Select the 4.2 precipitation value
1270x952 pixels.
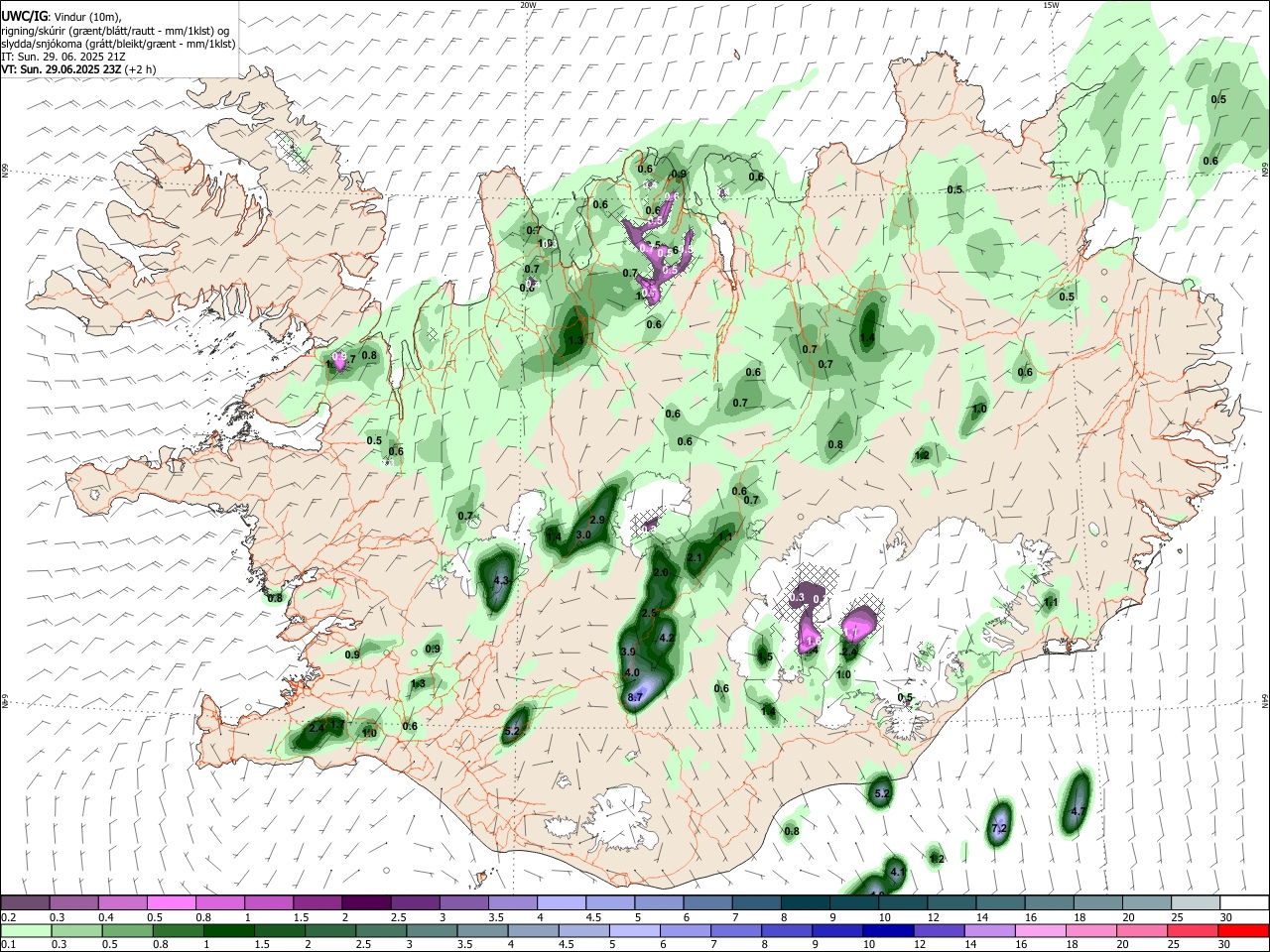pos(667,638)
